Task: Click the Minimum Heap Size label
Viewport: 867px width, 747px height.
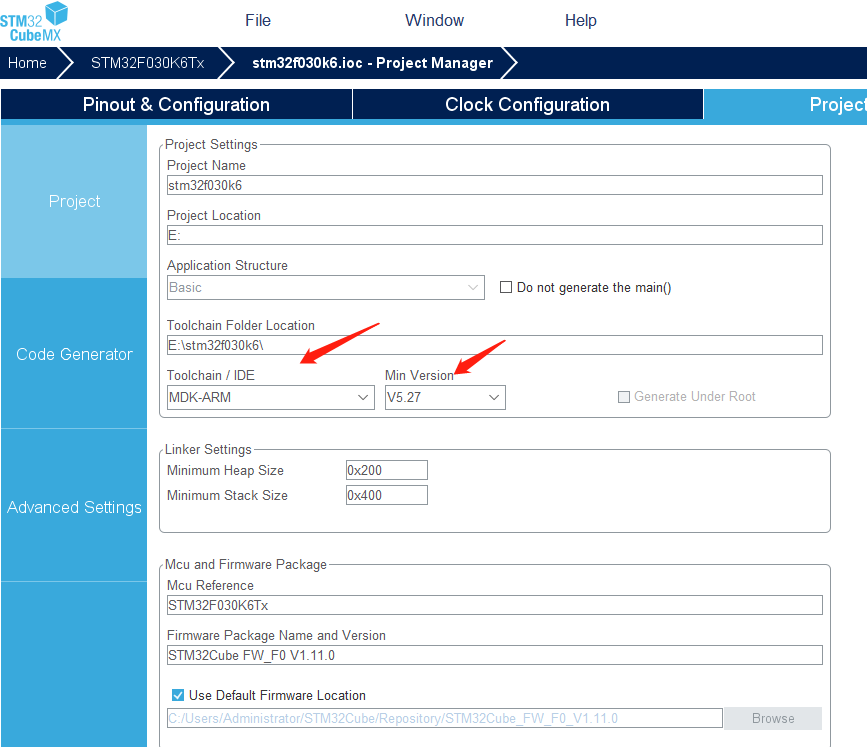Action: [x=225, y=471]
